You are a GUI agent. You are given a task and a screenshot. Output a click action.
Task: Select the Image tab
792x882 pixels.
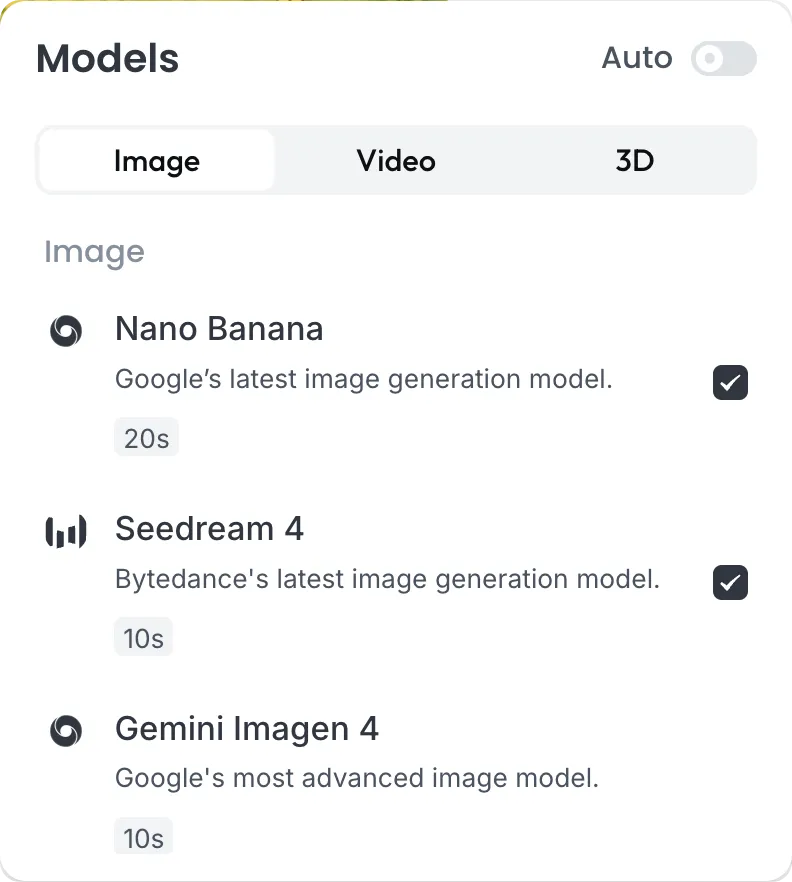[157, 161]
